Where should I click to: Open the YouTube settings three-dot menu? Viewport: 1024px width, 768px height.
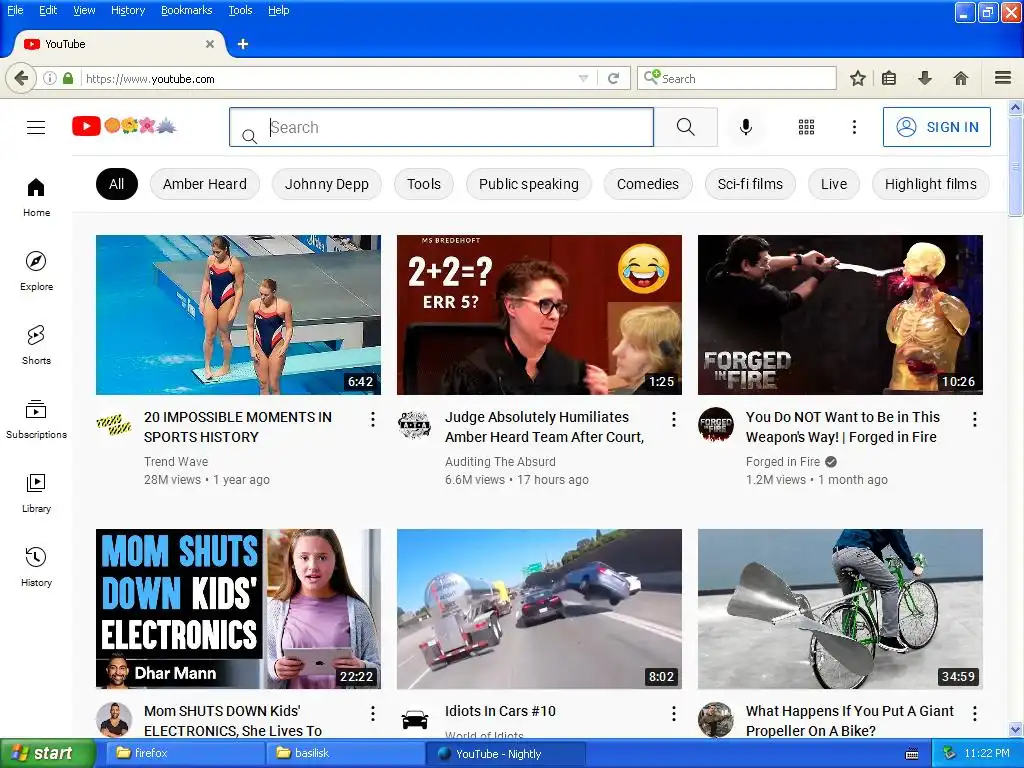point(854,127)
